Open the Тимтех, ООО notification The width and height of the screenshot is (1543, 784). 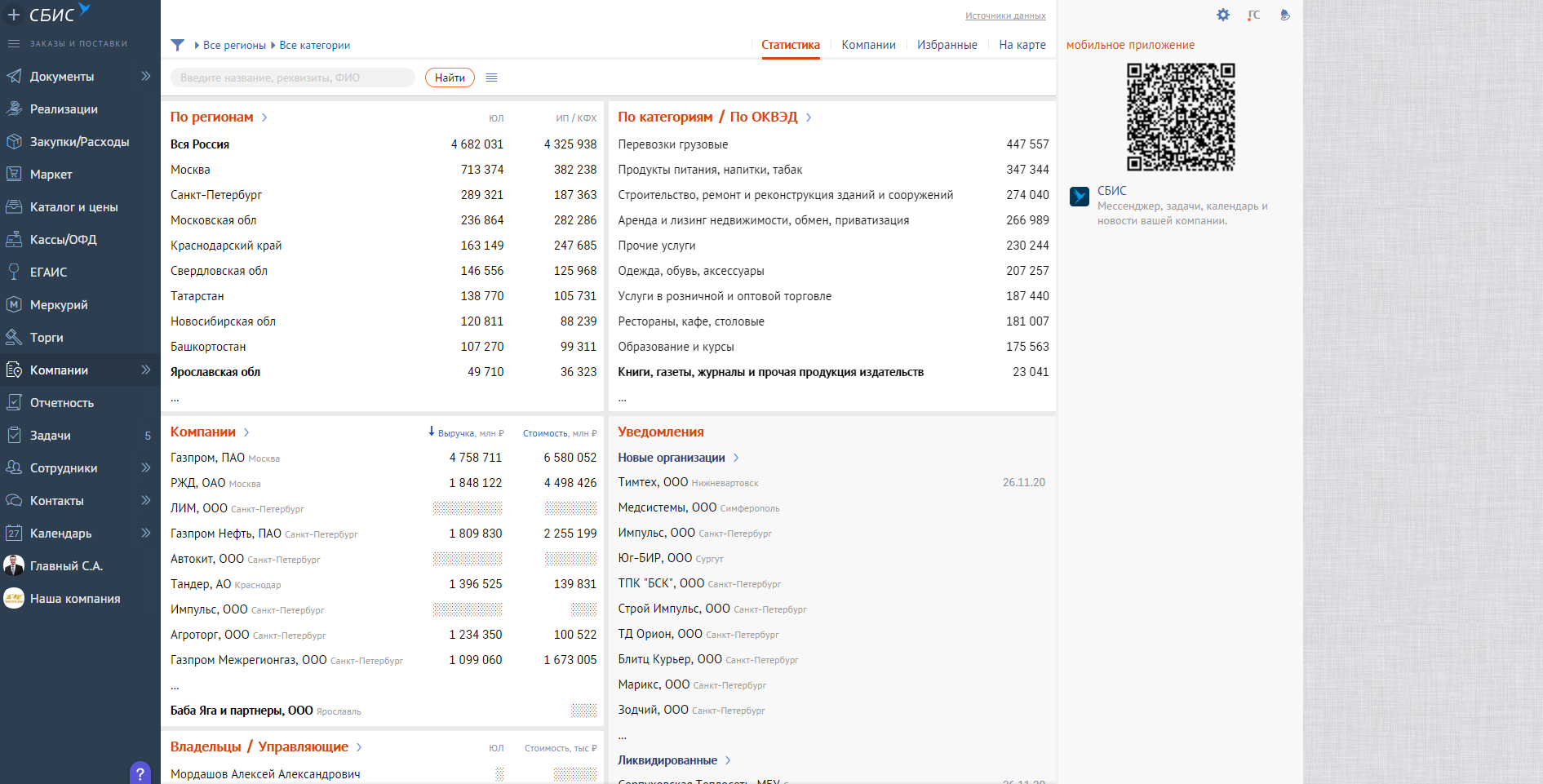pyautogui.click(x=653, y=482)
